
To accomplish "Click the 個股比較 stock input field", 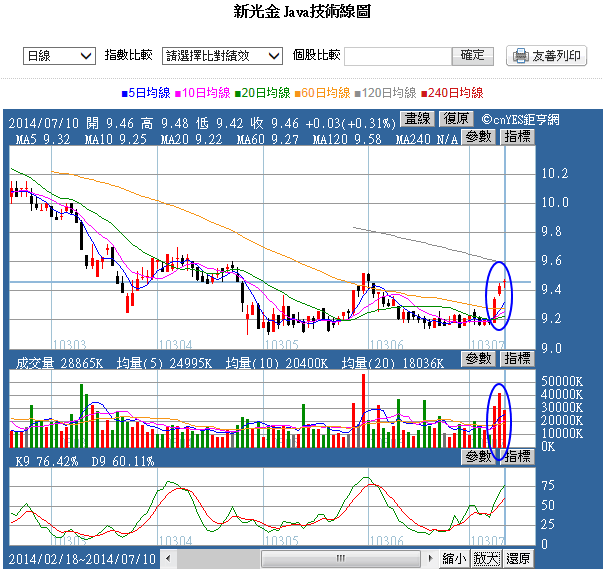I will [398, 57].
